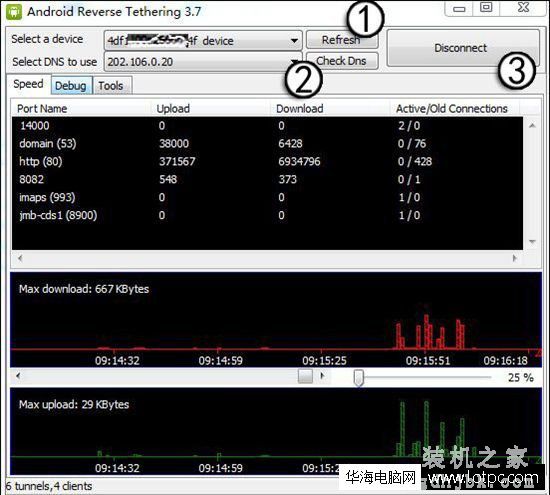The width and height of the screenshot is (550, 495).
Task: Click the graph timeline left scroll arrow
Action: 18,376
